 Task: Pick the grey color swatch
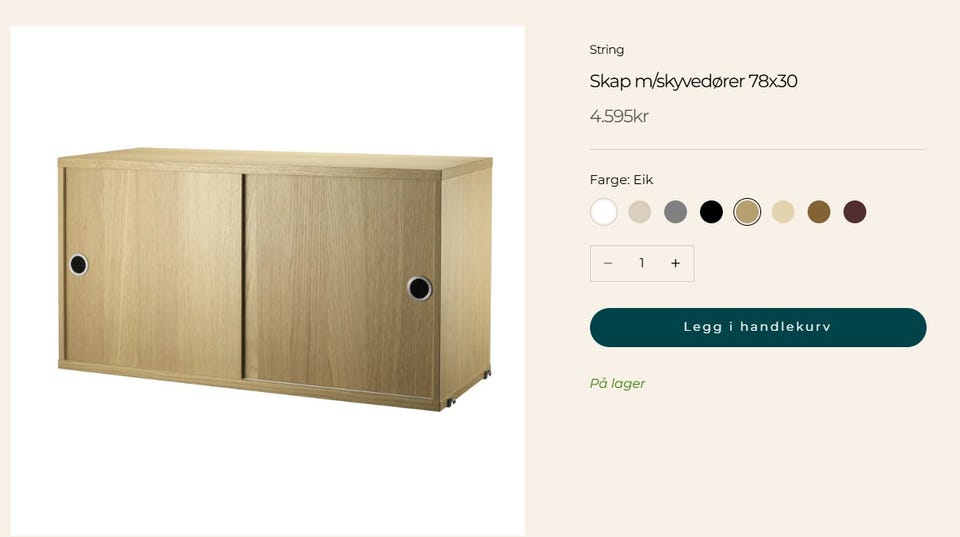(x=675, y=212)
